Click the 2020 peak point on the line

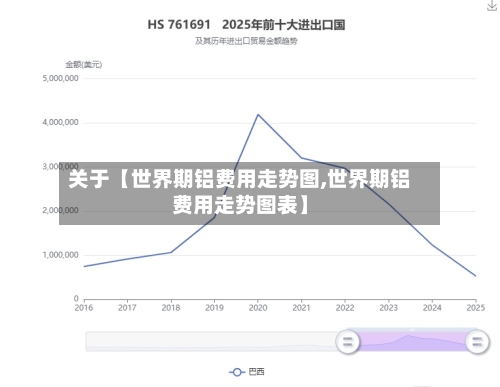tap(258, 115)
